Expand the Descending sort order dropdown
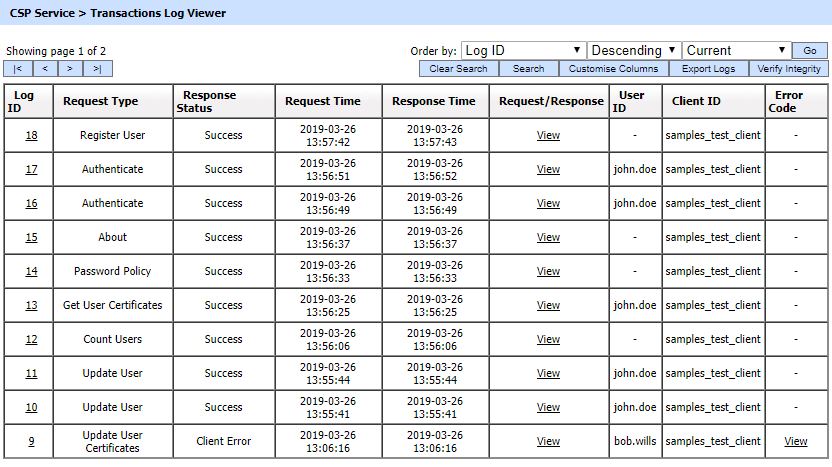832x467 pixels. pos(634,50)
